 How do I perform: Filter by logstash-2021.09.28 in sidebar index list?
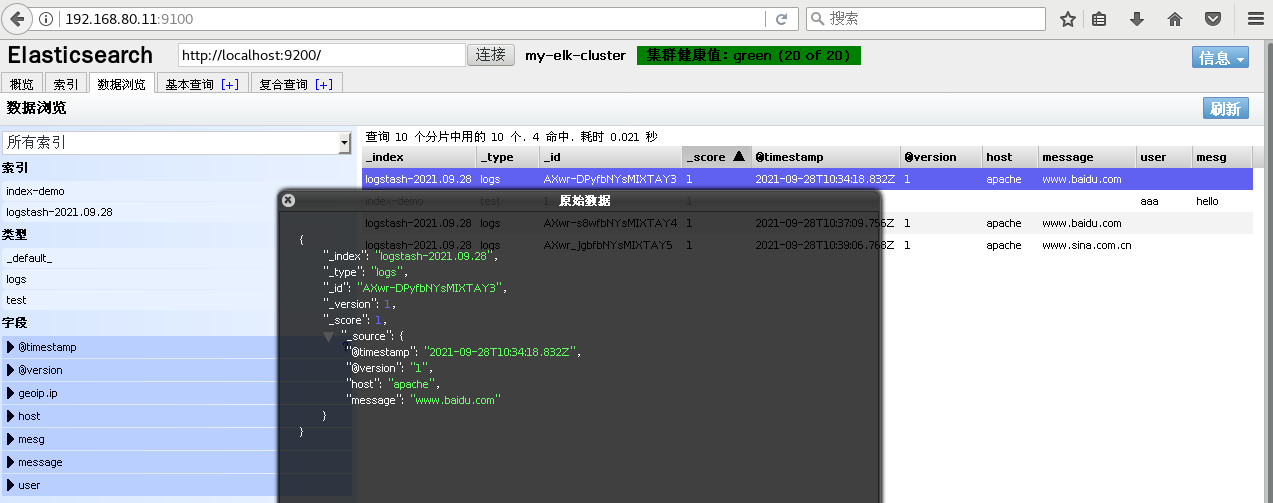[x=176, y=212]
